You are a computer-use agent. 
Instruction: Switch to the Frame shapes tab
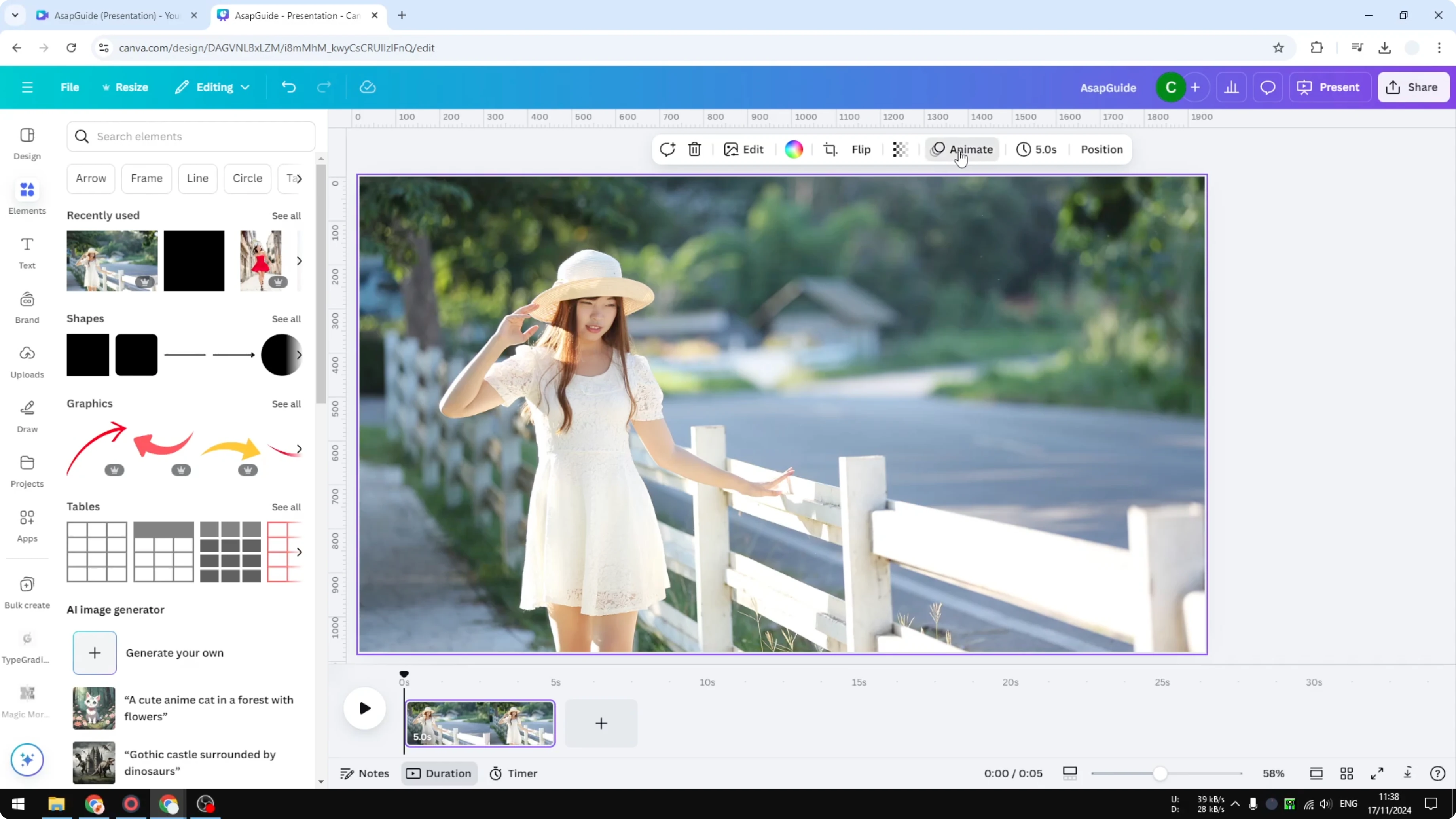pos(146,178)
